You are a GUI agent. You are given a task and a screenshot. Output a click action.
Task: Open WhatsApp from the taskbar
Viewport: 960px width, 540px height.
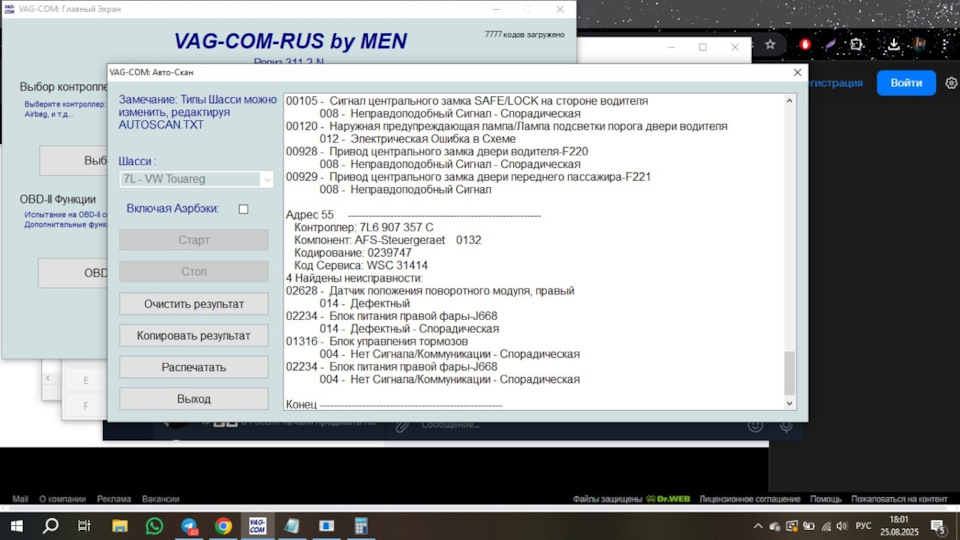coord(154,526)
